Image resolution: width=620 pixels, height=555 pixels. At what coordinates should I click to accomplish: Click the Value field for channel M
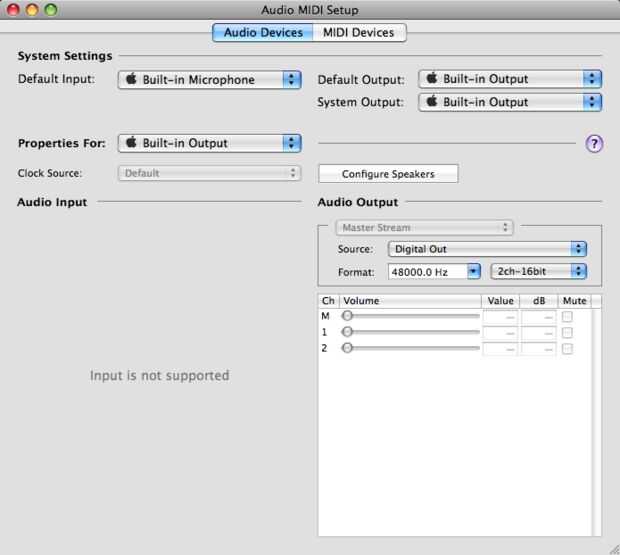point(500,317)
